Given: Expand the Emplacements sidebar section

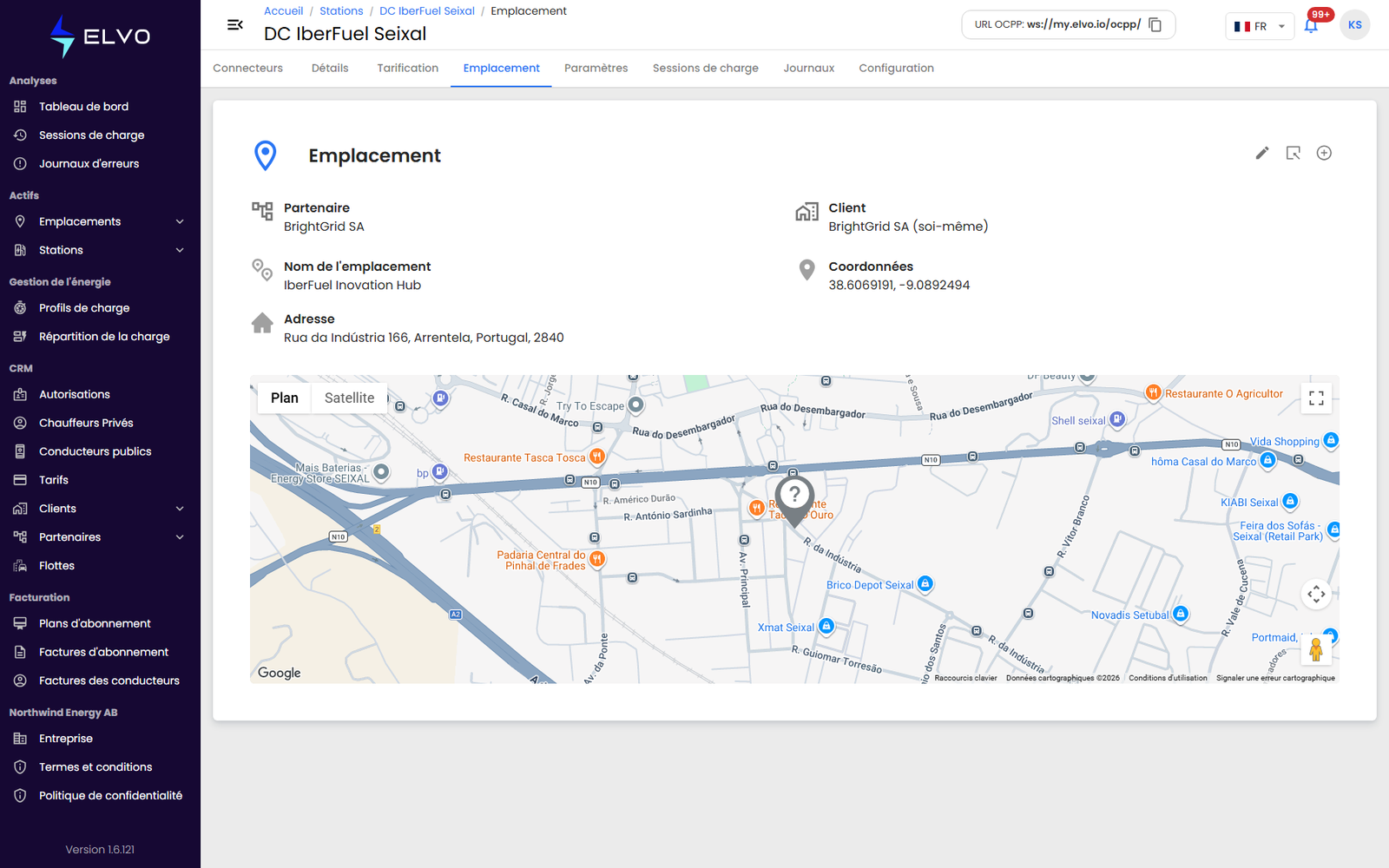Looking at the screenshot, I should click(x=100, y=221).
